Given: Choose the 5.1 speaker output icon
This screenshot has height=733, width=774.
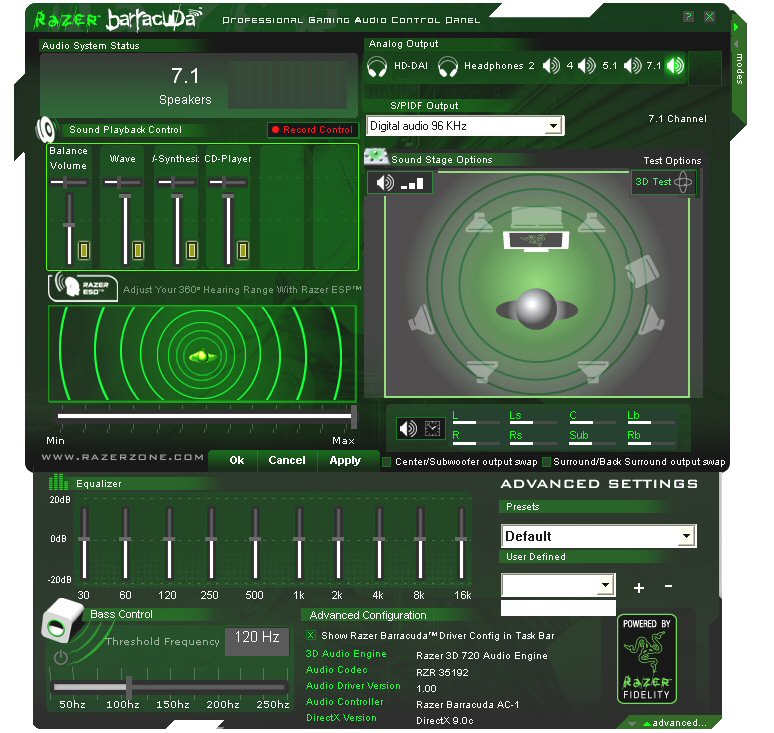Looking at the screenshot, I should click(632, 66).
